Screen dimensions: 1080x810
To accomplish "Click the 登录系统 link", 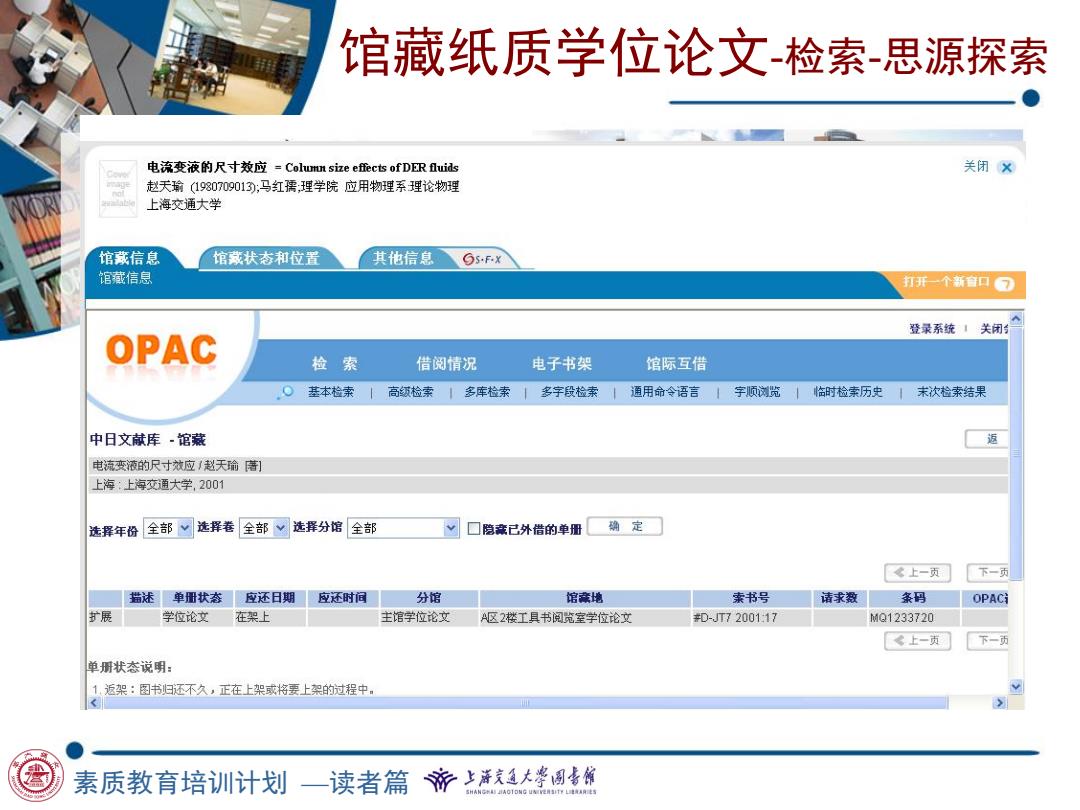I will click(932, 329).
